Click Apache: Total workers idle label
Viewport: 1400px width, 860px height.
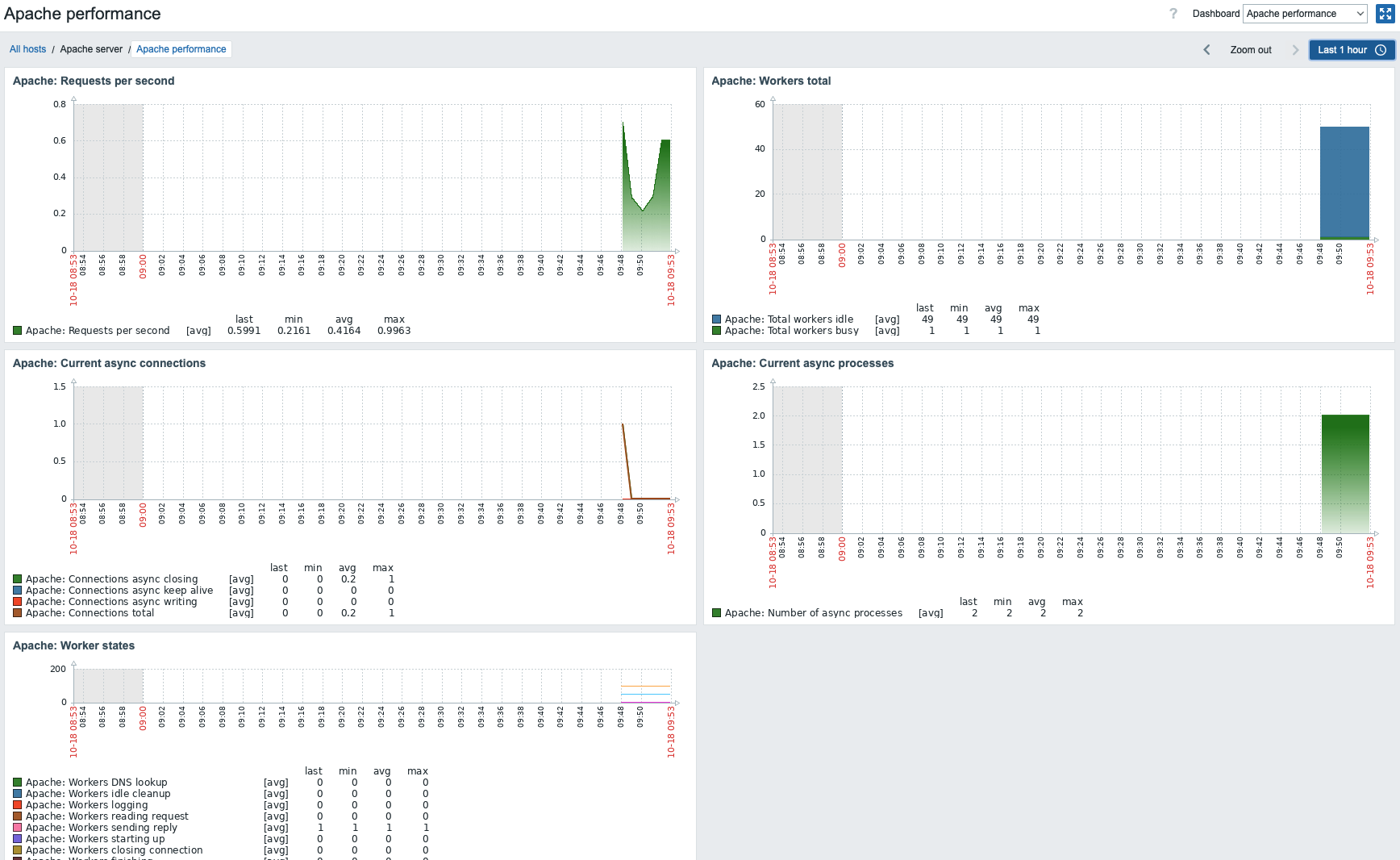pos(789,319)
